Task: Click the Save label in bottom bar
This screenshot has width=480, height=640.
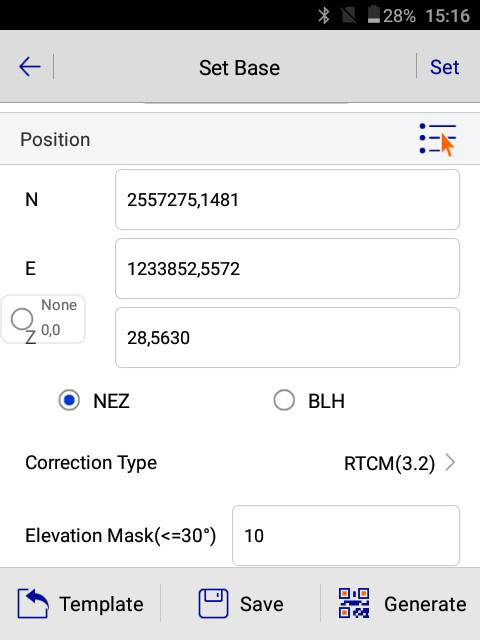Action: point(262,604)
